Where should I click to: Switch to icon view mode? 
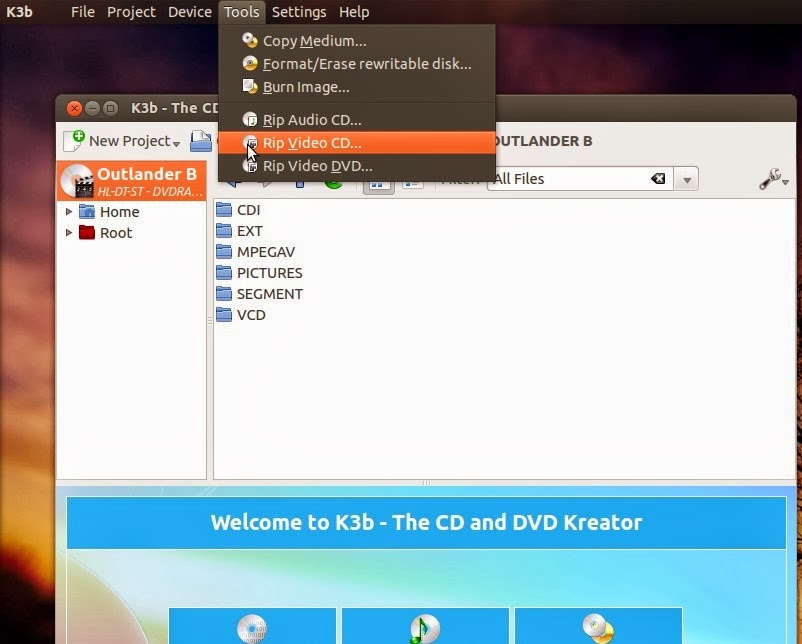(x=379, y=185)
